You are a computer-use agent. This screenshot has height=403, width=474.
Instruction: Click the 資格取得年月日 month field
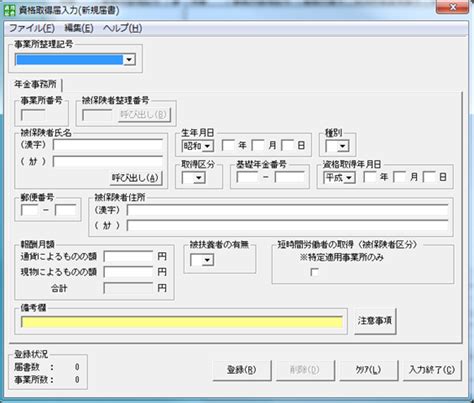(400, 177)
